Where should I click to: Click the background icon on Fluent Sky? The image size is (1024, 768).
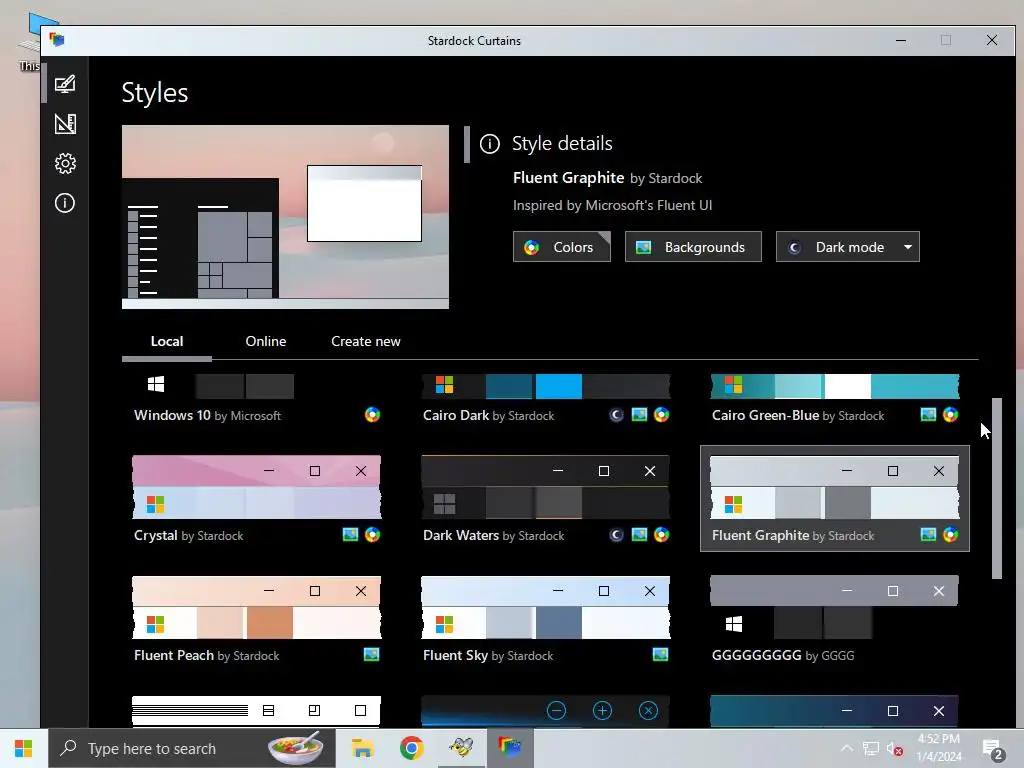(660, 654)
